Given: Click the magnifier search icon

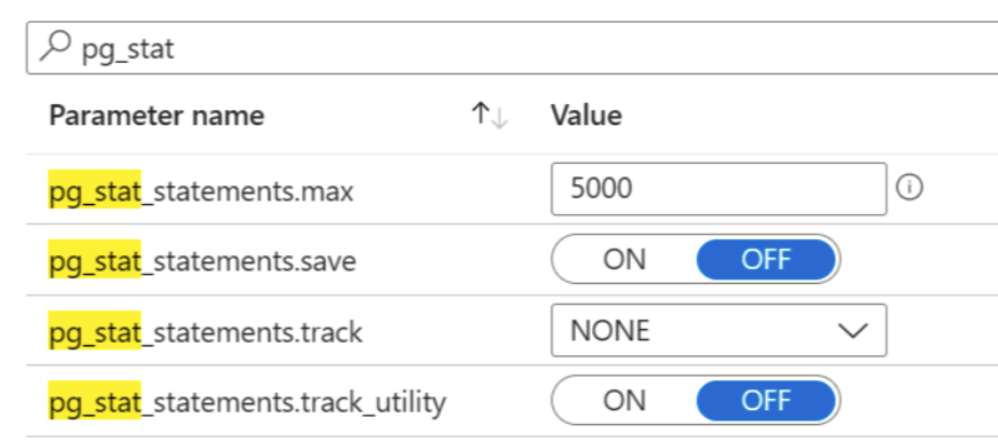Looking at the screenshot, I should pyautogui.click(x=55, y=48).
